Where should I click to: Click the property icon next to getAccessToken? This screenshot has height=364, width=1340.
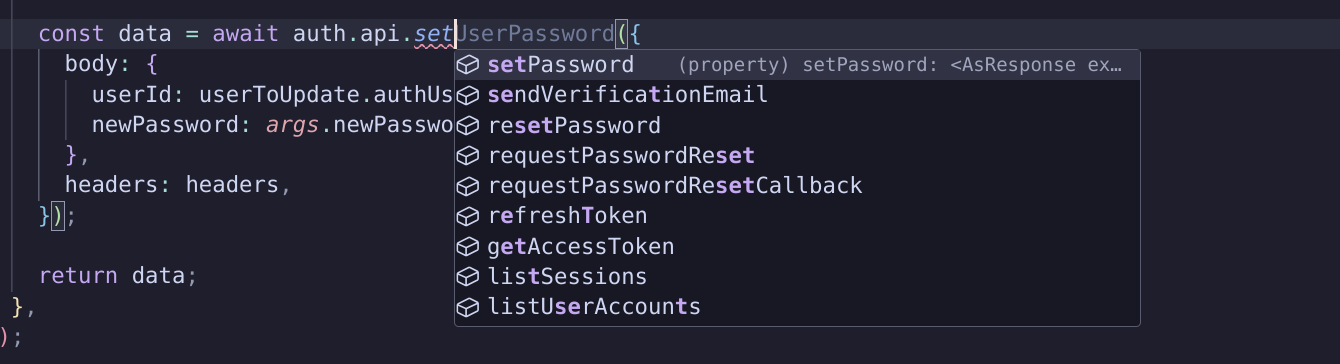point(469,246)
